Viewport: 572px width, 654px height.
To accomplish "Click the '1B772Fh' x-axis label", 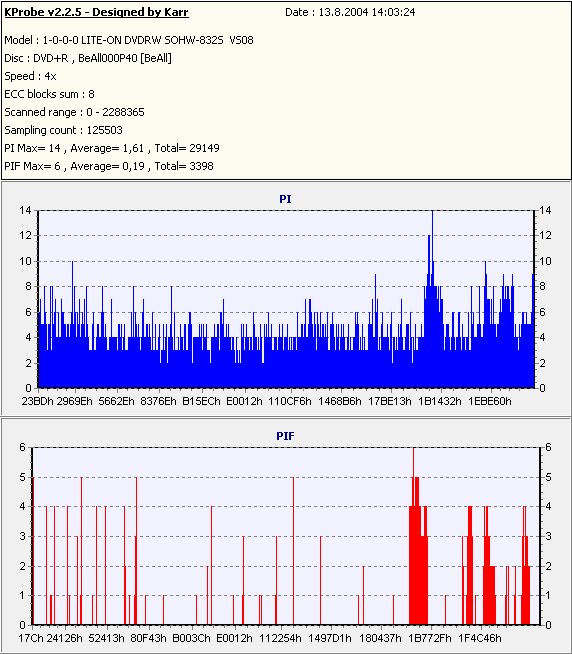I will point(430,638).
